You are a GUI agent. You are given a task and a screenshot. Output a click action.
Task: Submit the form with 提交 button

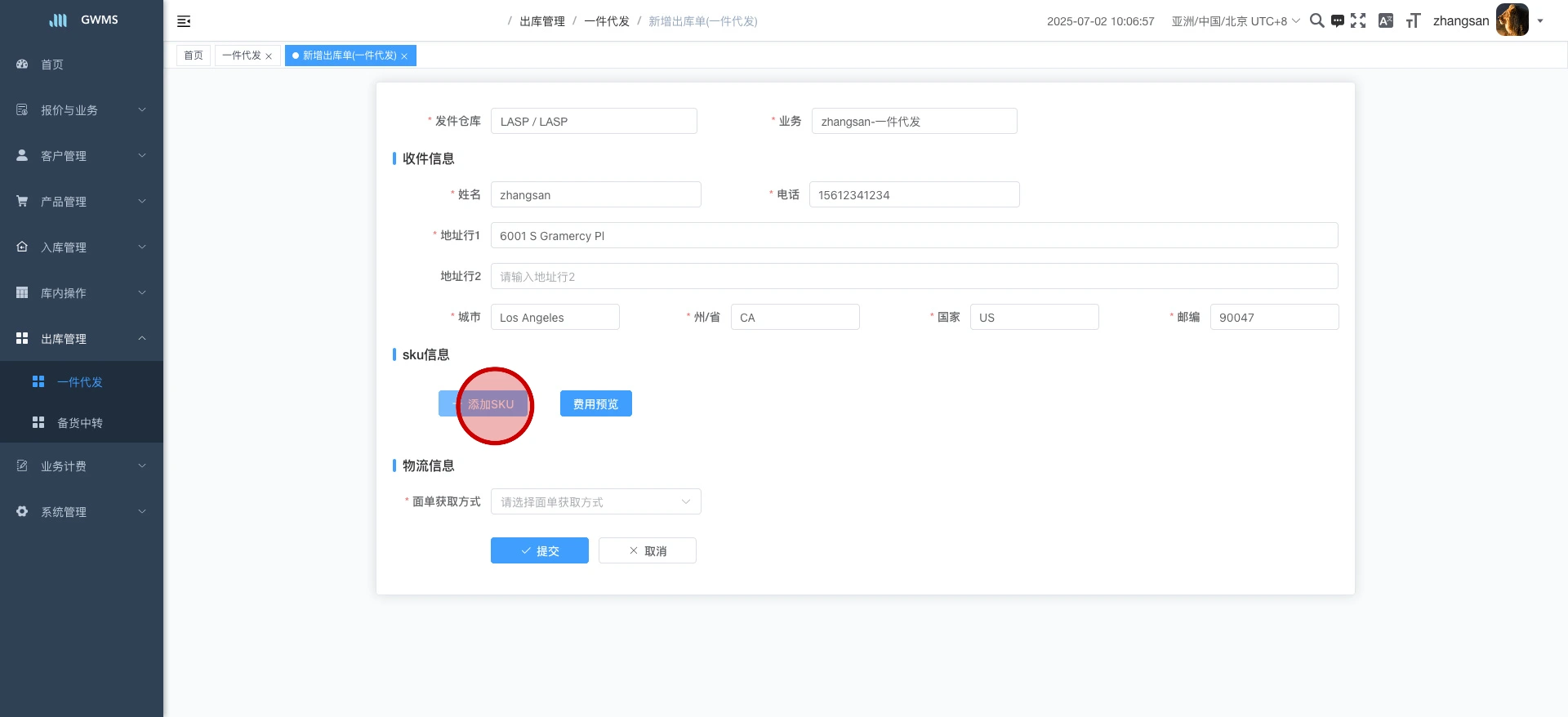tap(539, 551)
